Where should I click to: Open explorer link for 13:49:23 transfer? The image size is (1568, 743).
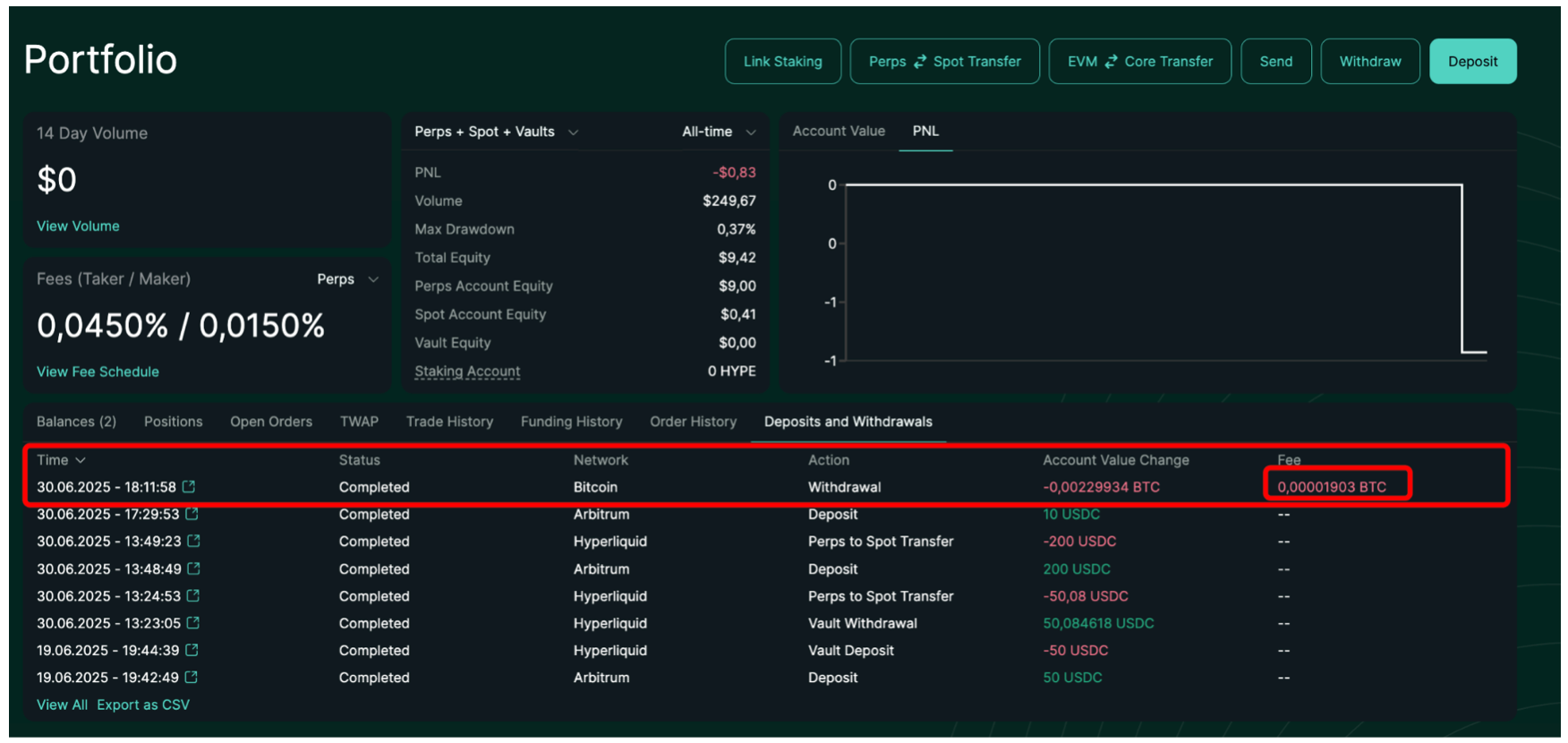click(x=194, y=542)
